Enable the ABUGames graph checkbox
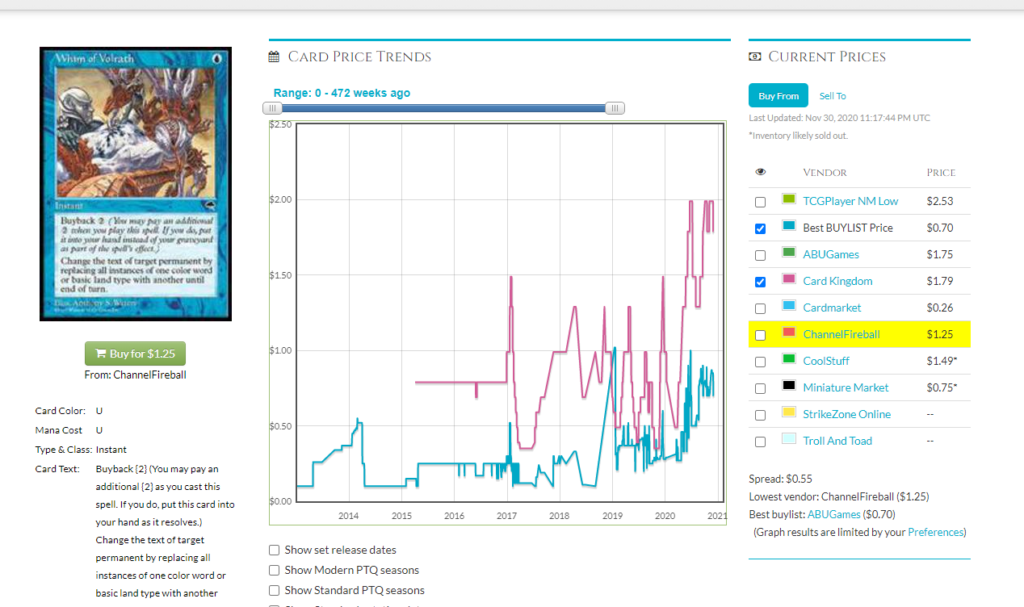This screenshot has height=607, width=1024. click(760, 255)
